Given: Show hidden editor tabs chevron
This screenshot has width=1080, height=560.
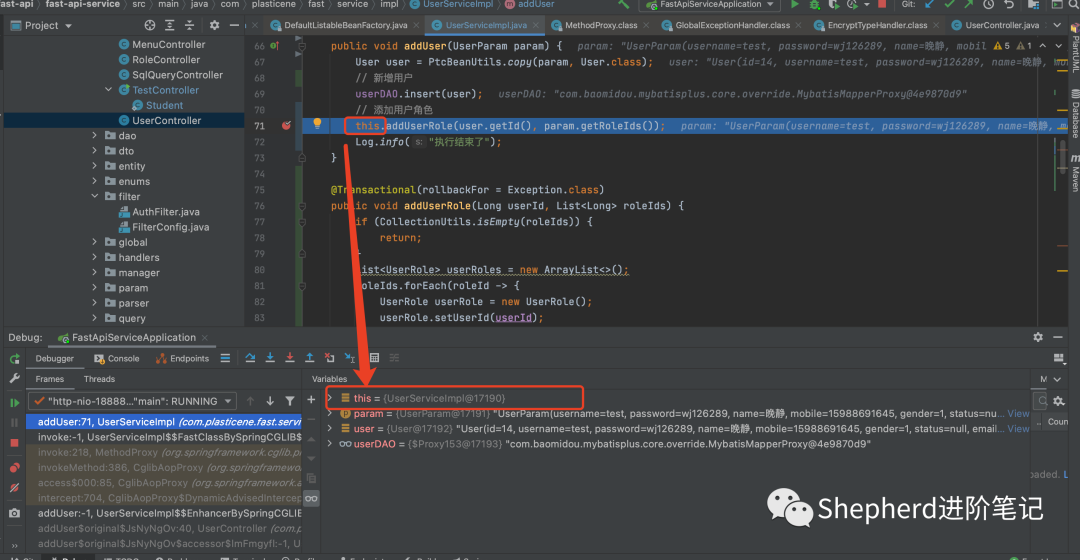Looking at the screenshot, I should (1057, 25).
